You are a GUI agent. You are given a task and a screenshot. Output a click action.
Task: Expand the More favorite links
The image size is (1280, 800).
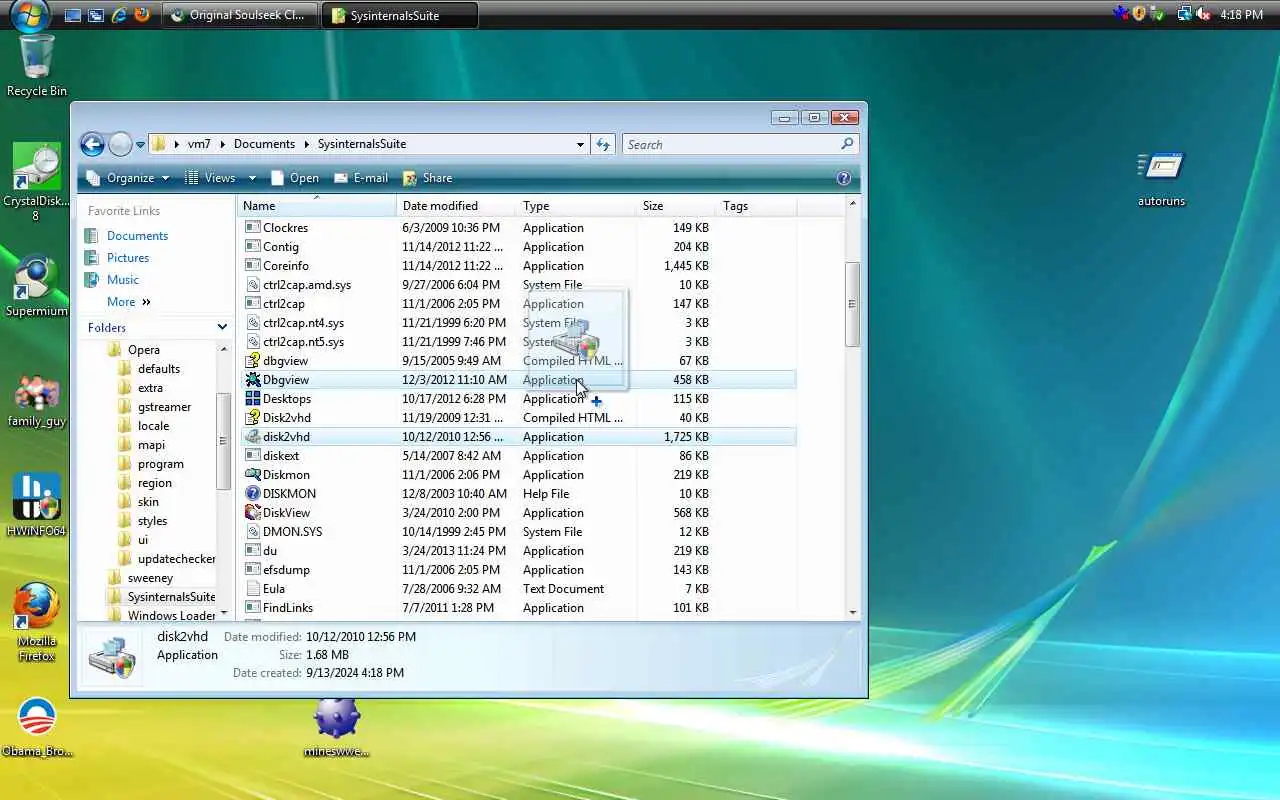point(129,302)
